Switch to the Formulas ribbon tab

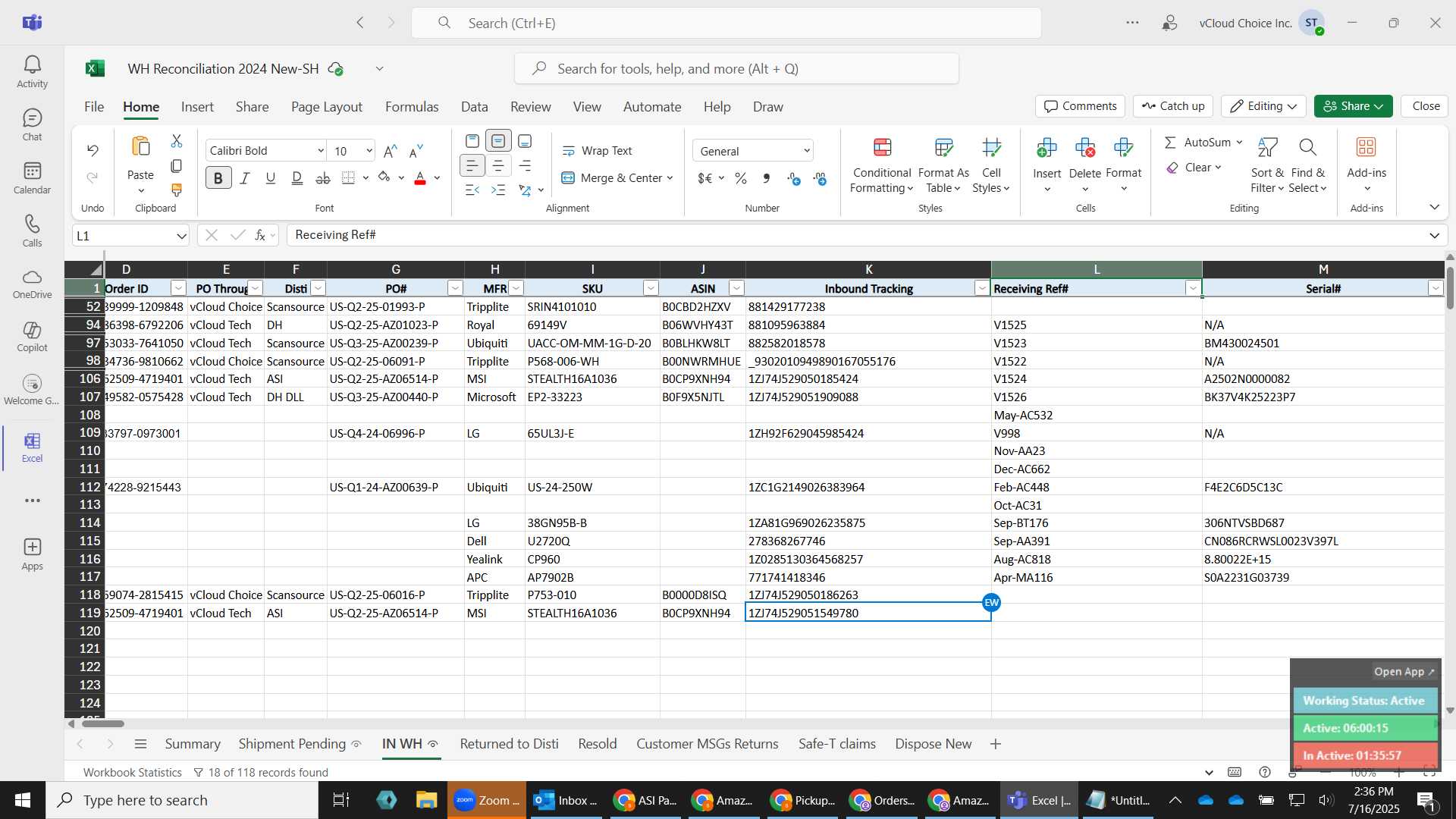[412, 107]
